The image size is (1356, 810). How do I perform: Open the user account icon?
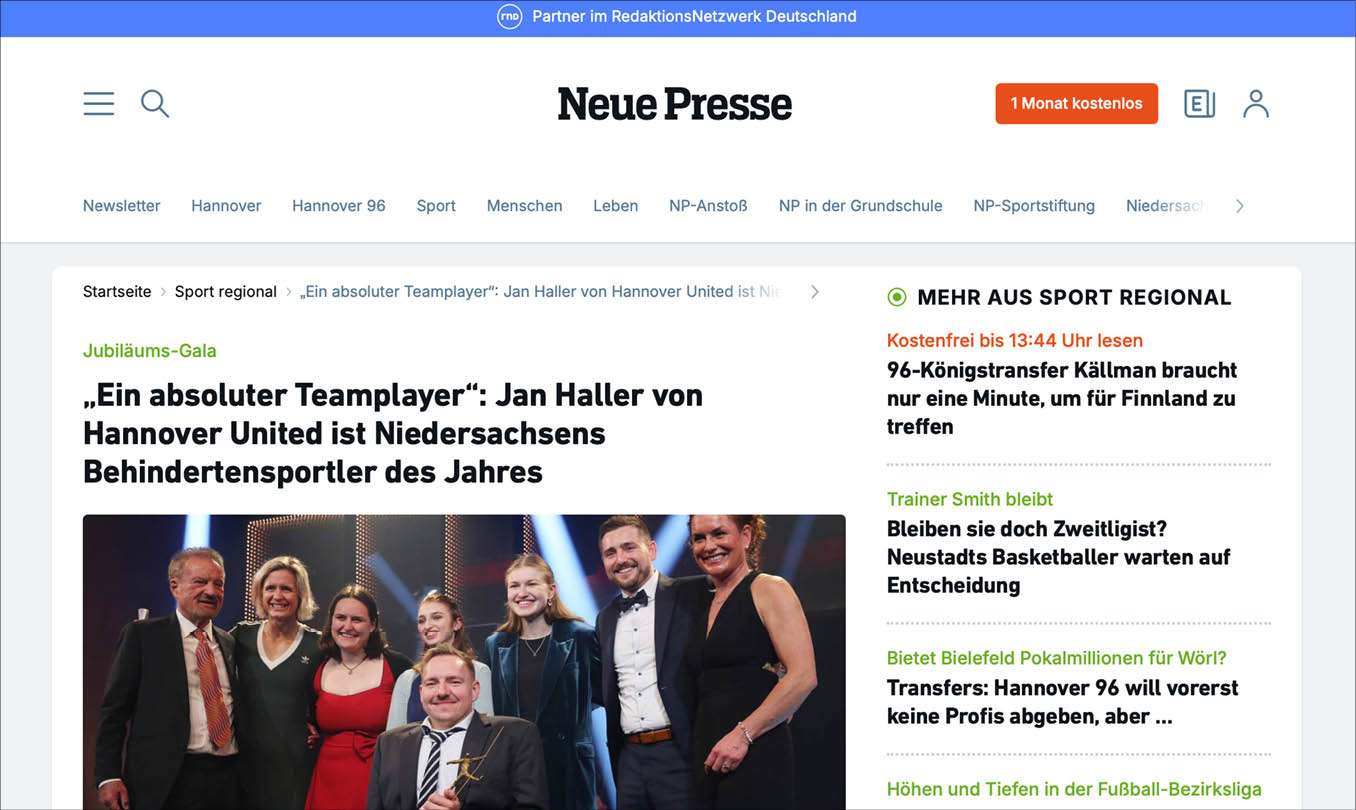tap(1256, 103)
